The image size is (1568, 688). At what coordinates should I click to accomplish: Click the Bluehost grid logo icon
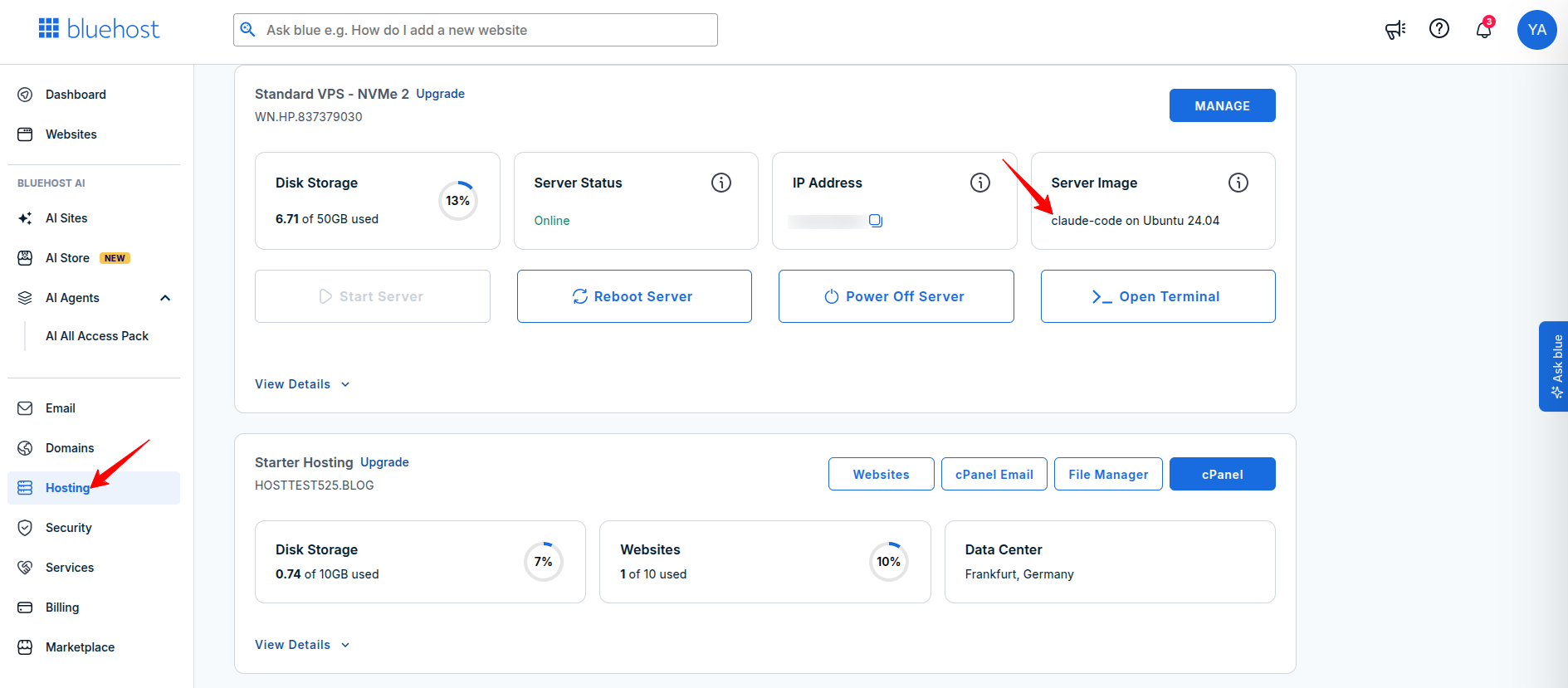point(49,29)
